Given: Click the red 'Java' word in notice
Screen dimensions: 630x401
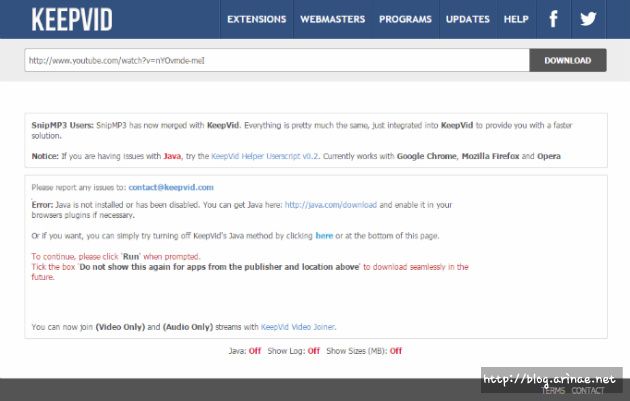Looking at the screenshot, I should [x=172, y=156].
